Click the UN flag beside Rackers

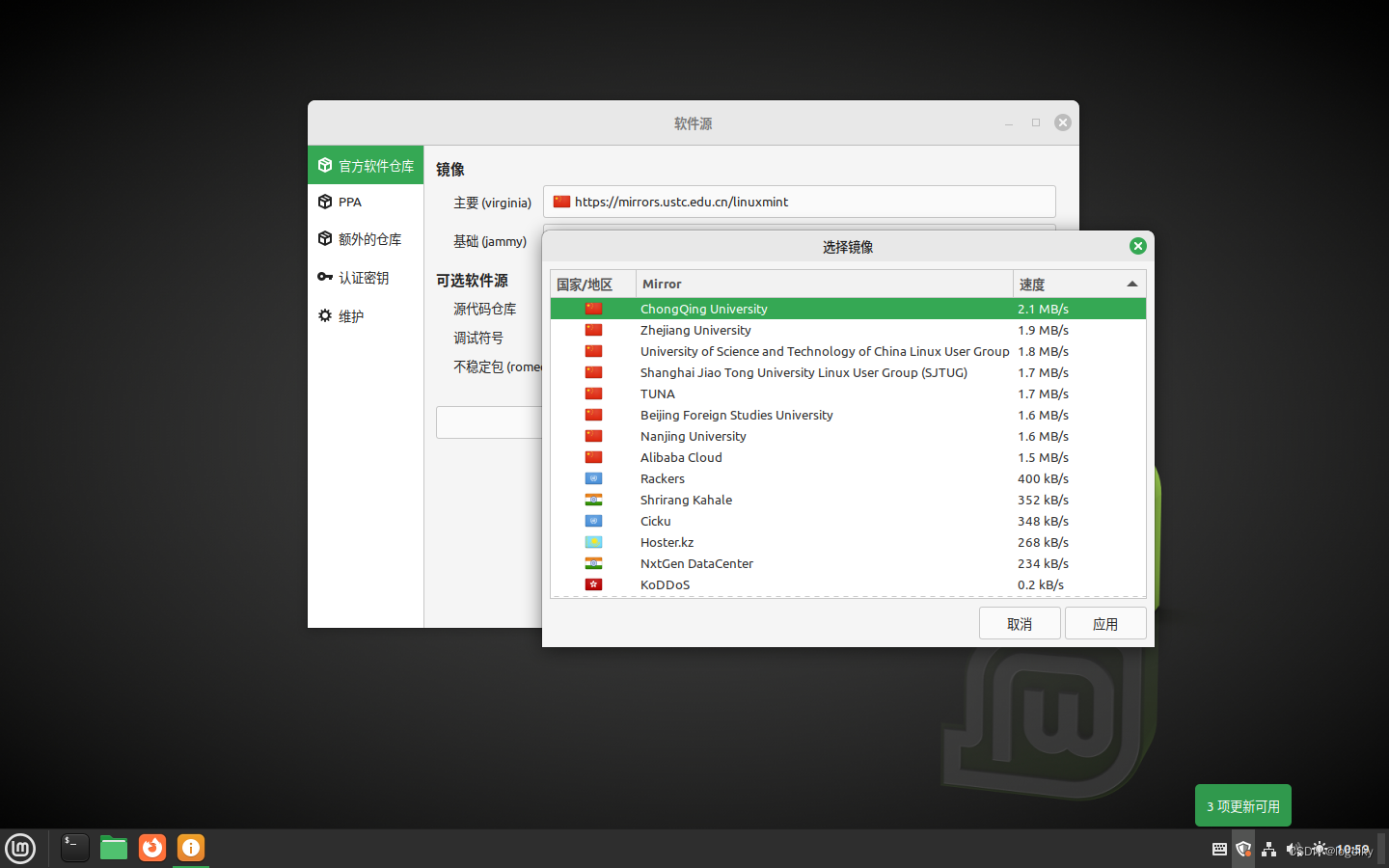click(x=593, y=478)
